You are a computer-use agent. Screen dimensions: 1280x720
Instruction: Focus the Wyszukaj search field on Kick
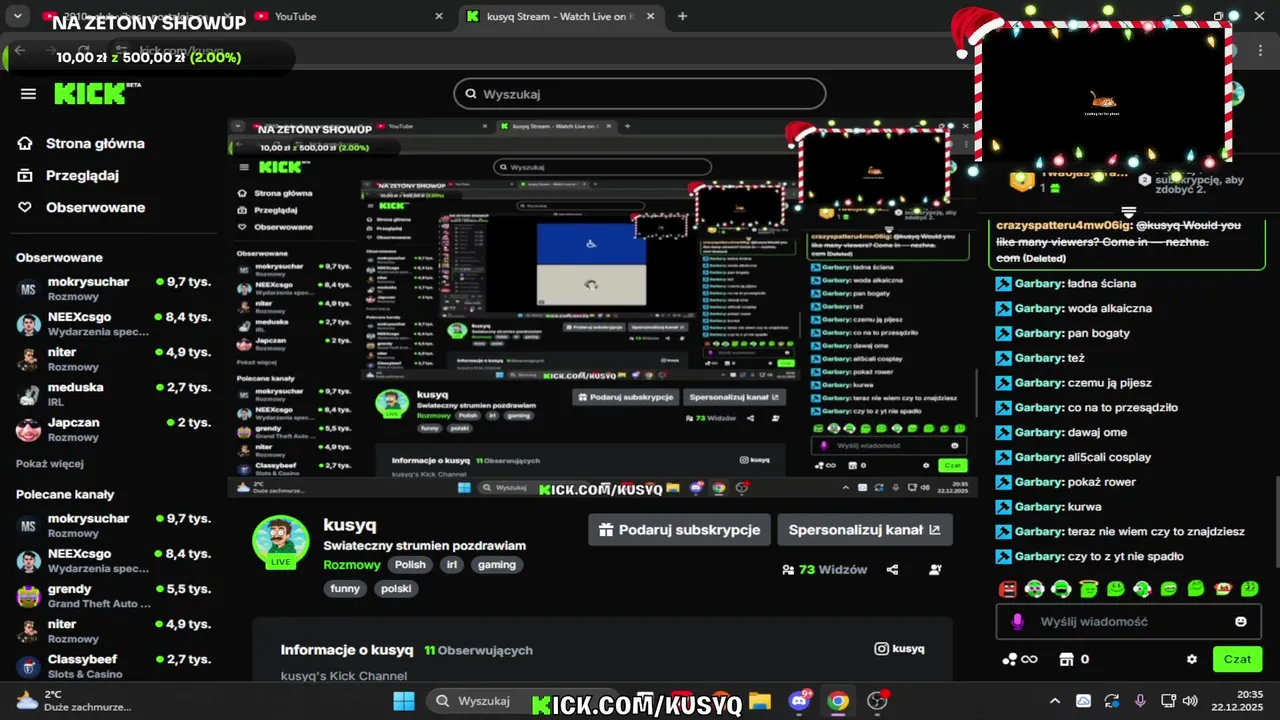640,94
